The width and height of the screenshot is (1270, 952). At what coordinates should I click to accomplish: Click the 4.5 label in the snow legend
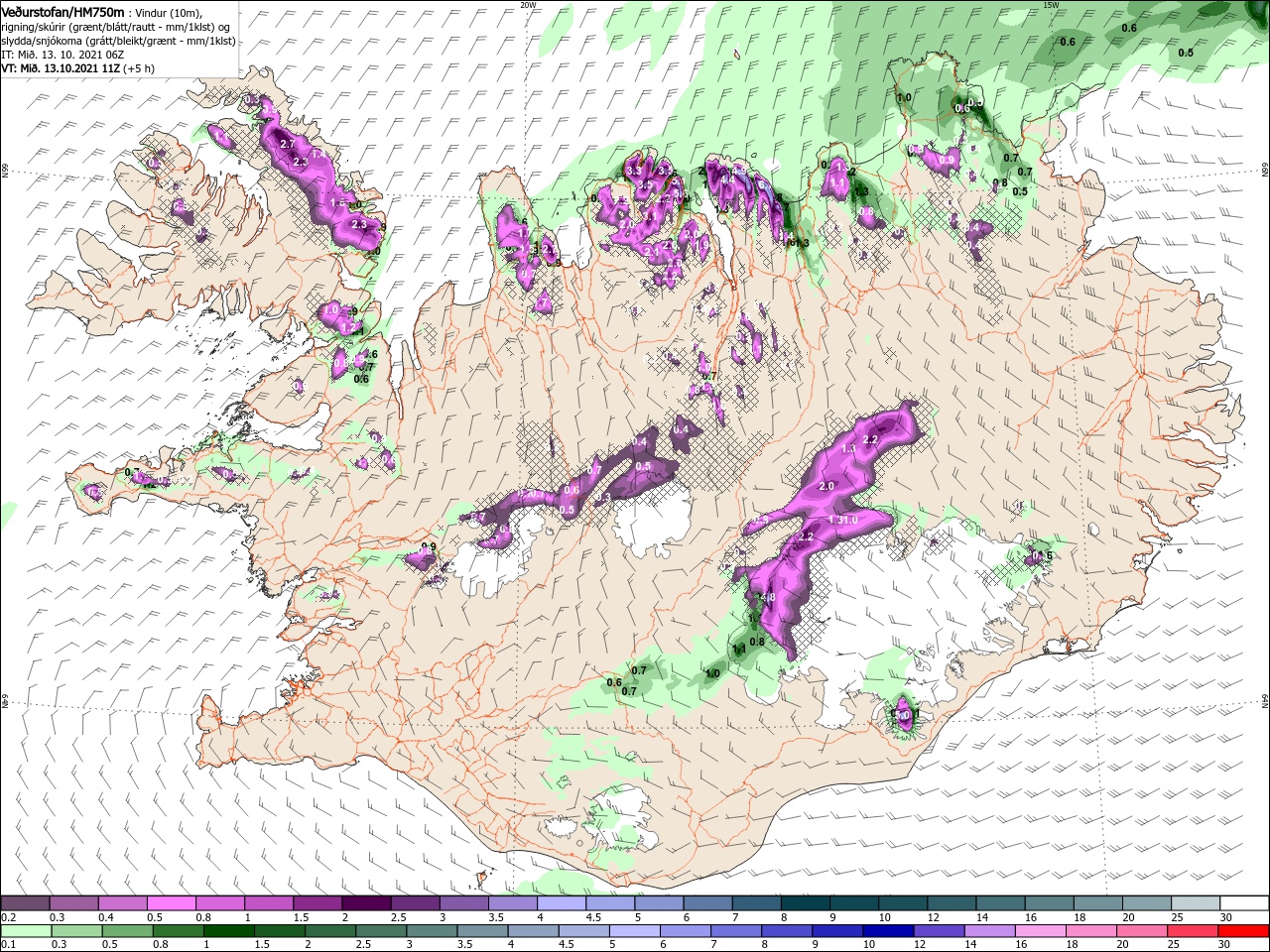click(592, 917)
